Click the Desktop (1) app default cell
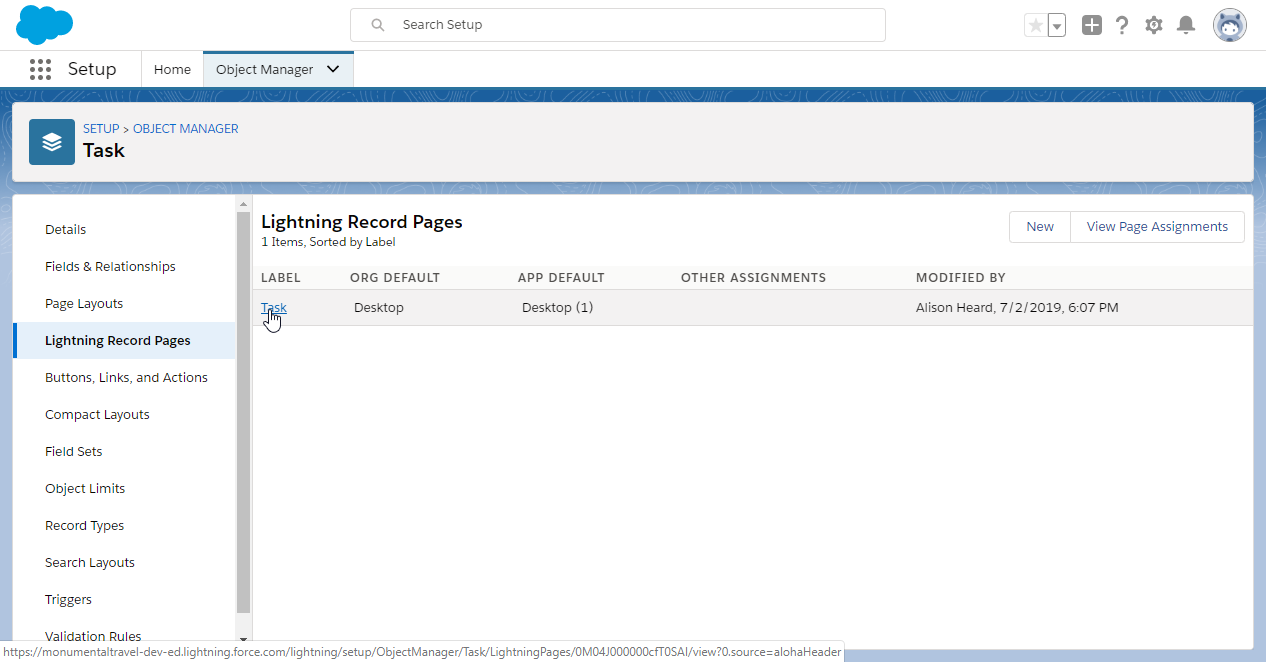 [557, 308]
